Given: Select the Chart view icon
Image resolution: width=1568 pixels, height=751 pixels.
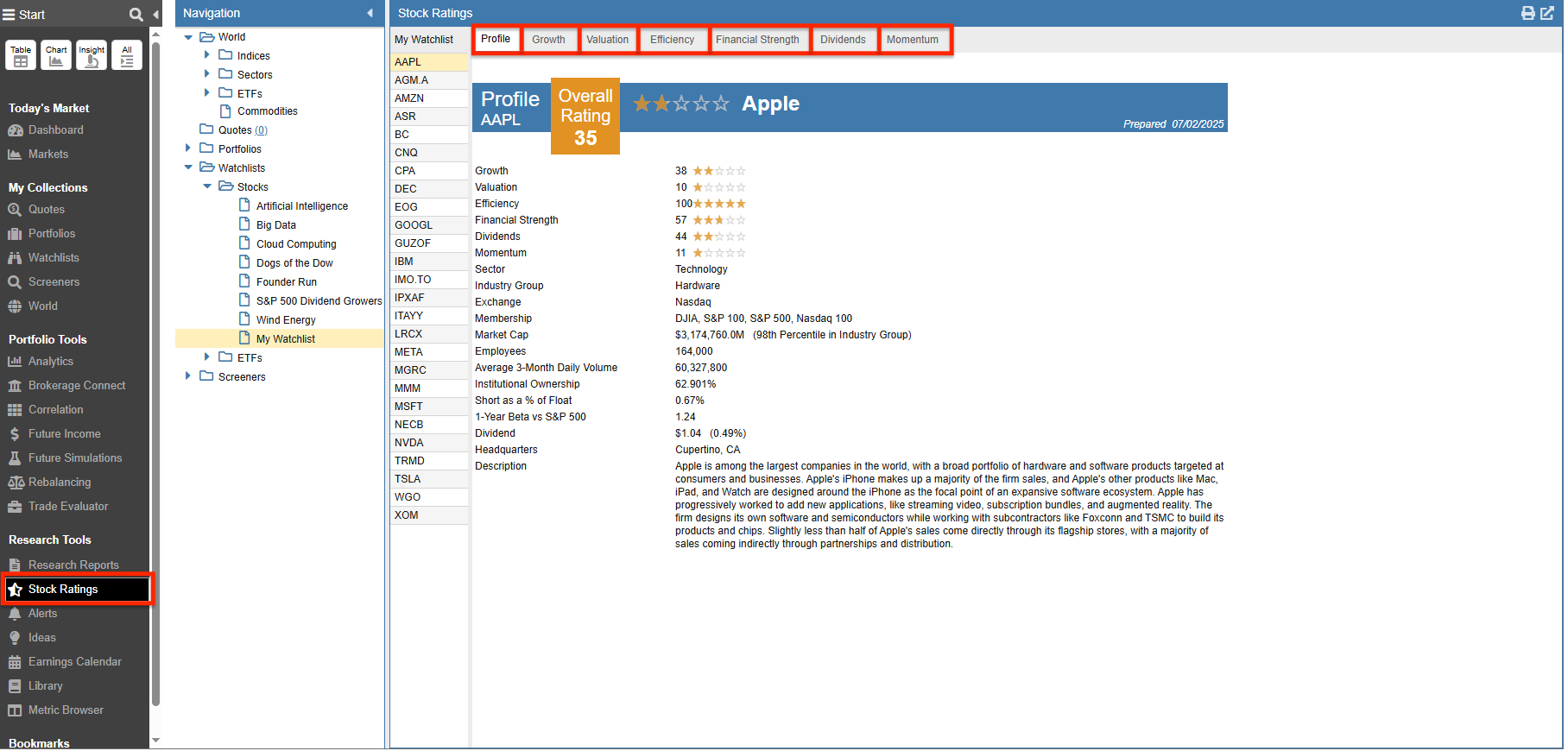Looking at the screenshot, I should pyautogui.click(x=56, y=56).
